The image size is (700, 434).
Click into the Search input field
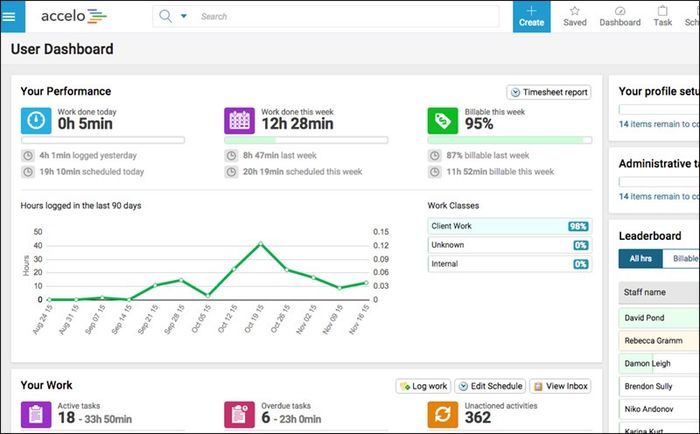[348, 17]
